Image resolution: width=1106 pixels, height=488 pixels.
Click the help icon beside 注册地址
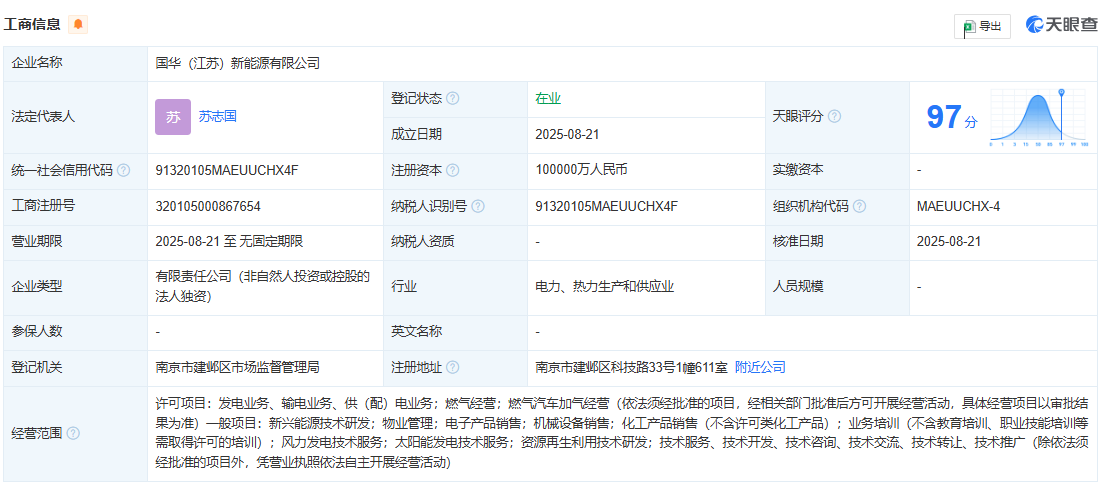[x=453, y=367]
